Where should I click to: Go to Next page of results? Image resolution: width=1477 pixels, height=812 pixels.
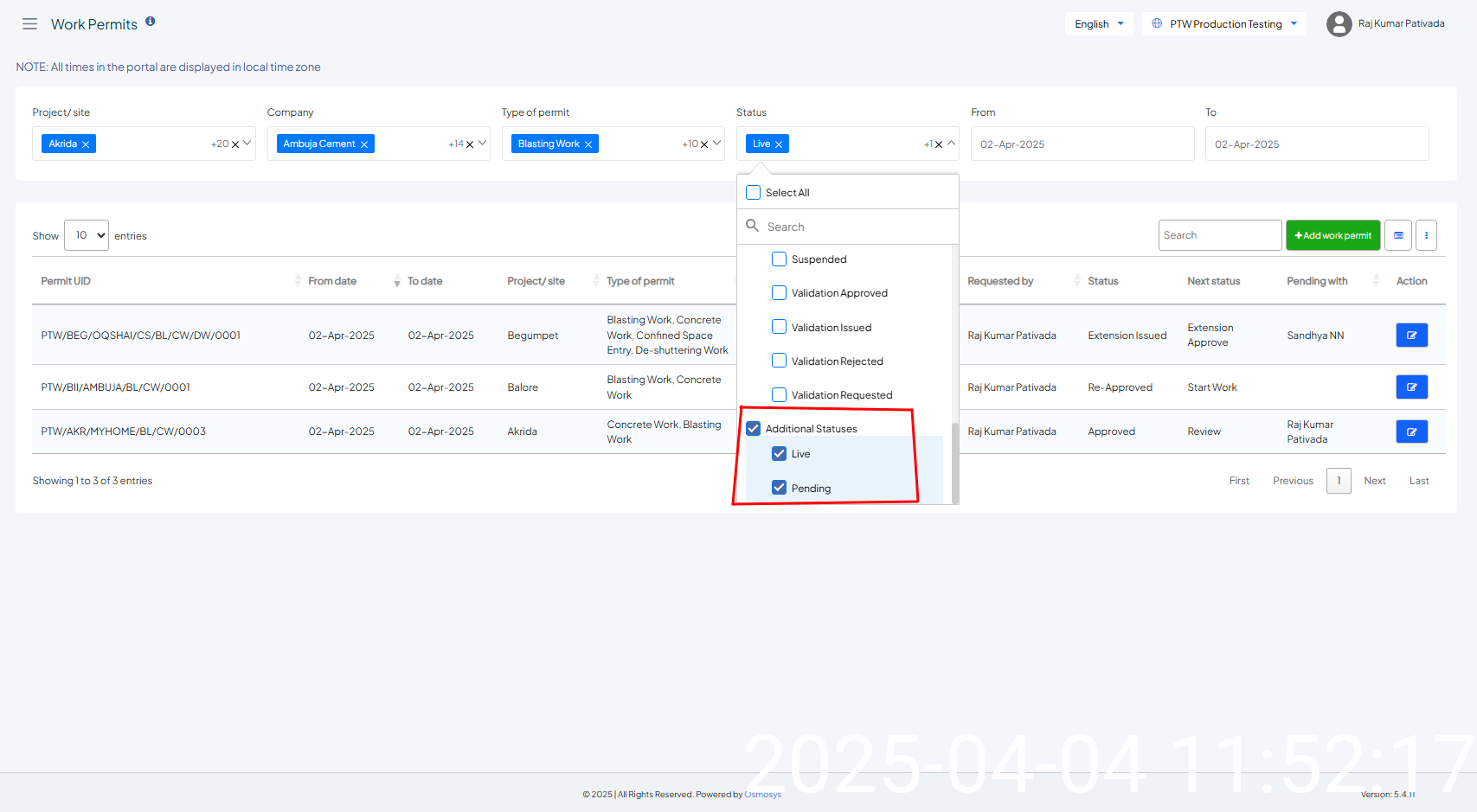1374,481
